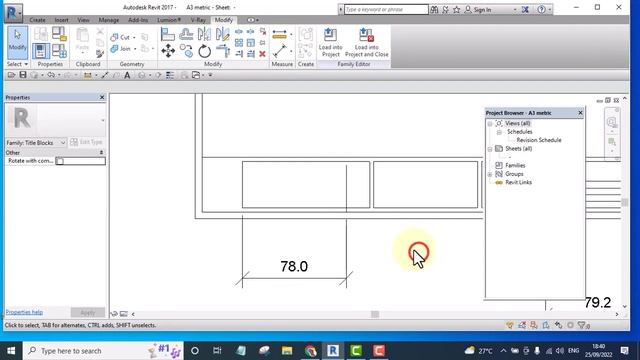Open File Explorer from the taskbar
Image resolution: width=640 pixels, height=360 pixels.
(x=287, y=351)
